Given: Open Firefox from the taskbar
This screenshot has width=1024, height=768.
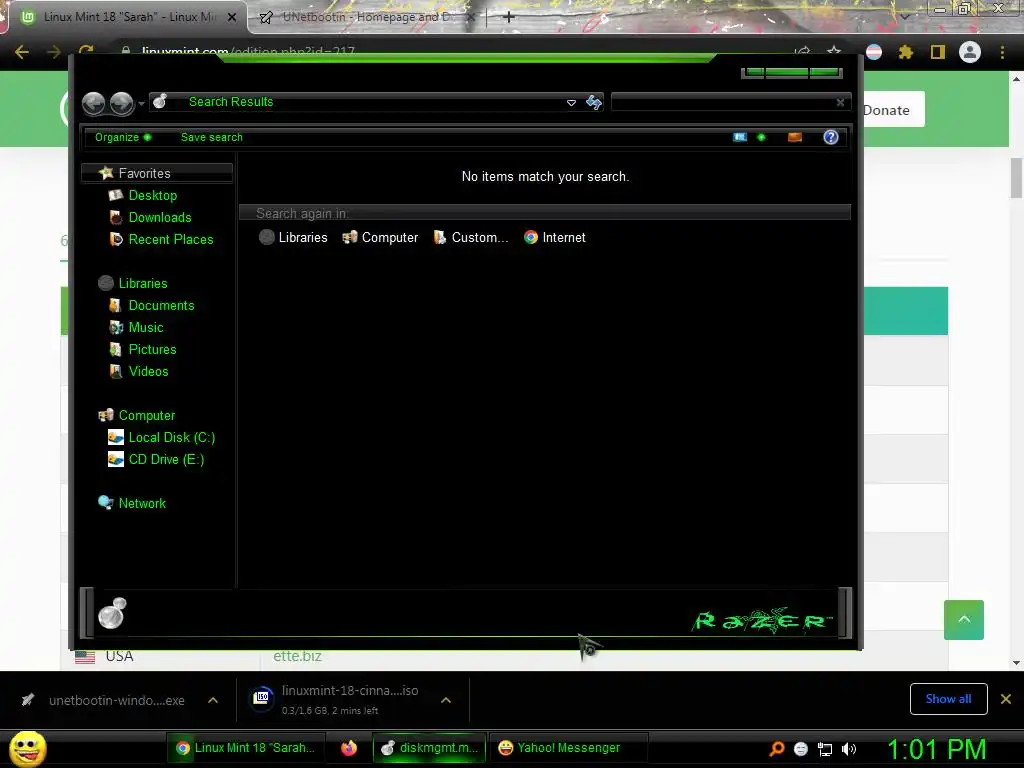Looking at the screenshot, I should pyautogui.click(x=349, y=748).
